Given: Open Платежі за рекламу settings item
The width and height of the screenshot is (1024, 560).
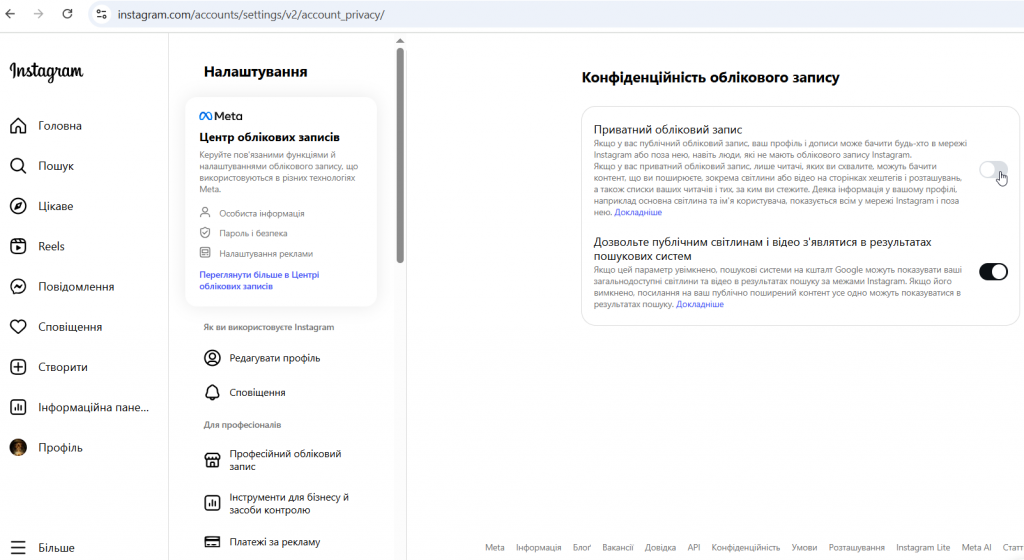Looking at the screenshot, I should (274, 542).
